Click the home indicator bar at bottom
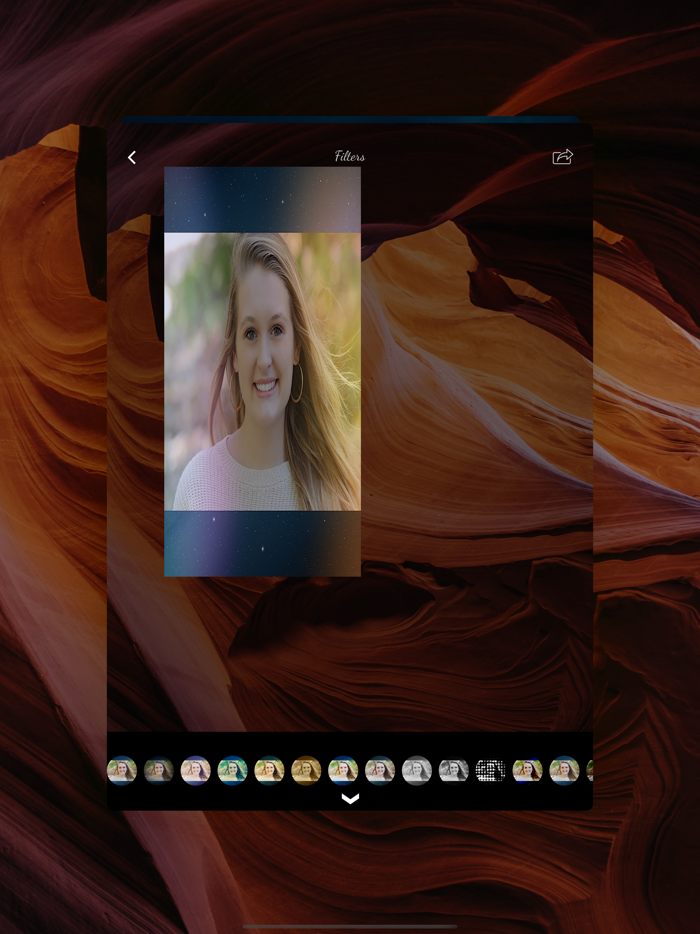Viewport: 700px width, 934px height. pos(350,926)
